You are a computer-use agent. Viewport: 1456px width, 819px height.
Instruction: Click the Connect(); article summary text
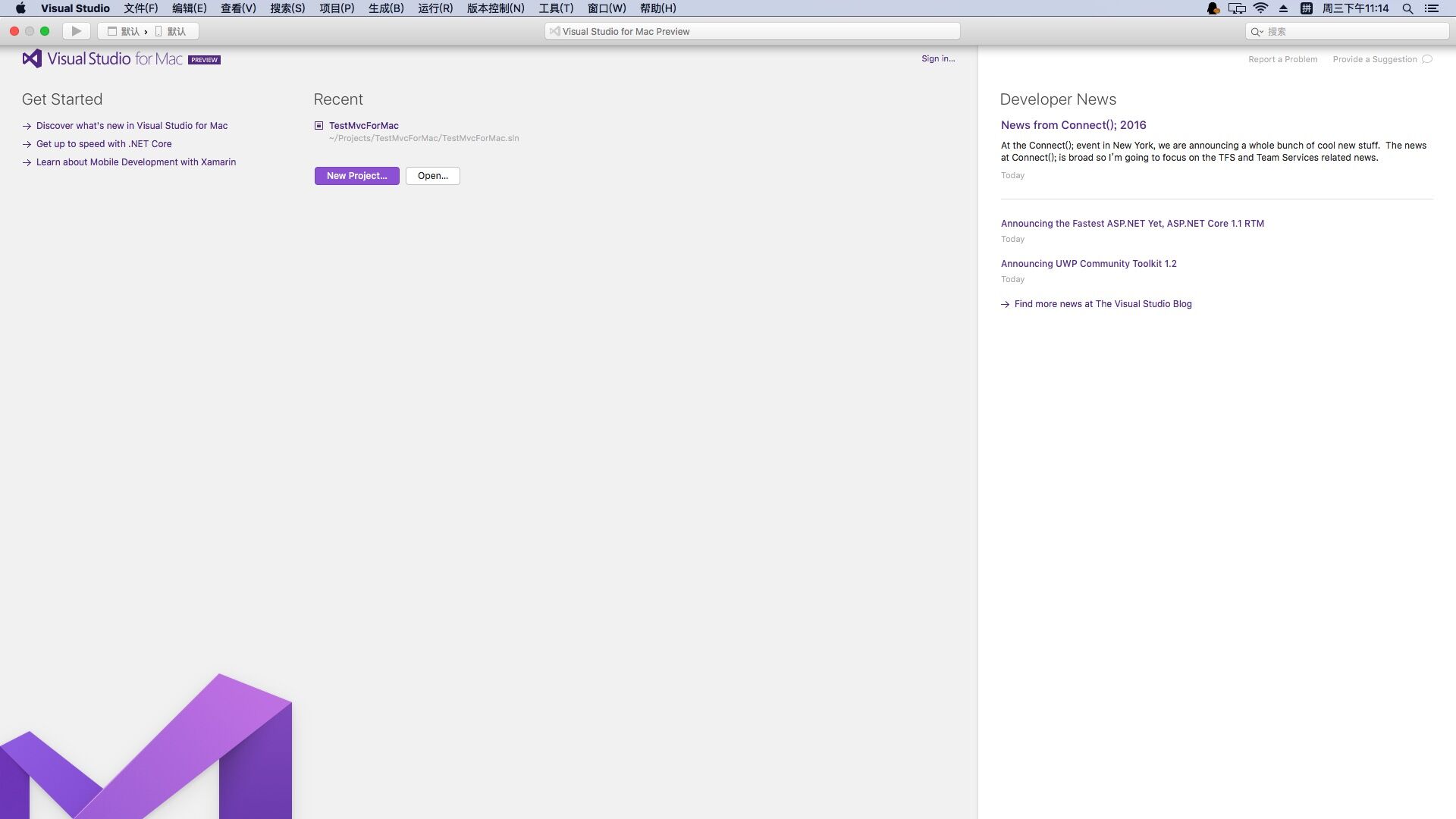pyautogui.click(x=1213, y=152)
